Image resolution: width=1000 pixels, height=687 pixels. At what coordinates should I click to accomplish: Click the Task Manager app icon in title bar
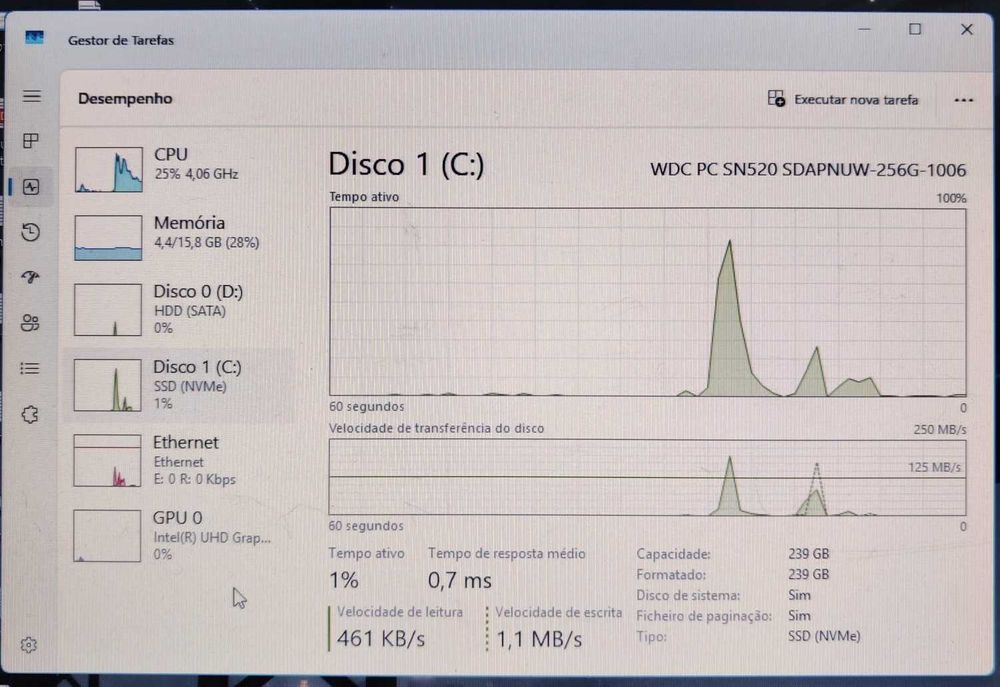pyautogui.click(x=34, y=38)
